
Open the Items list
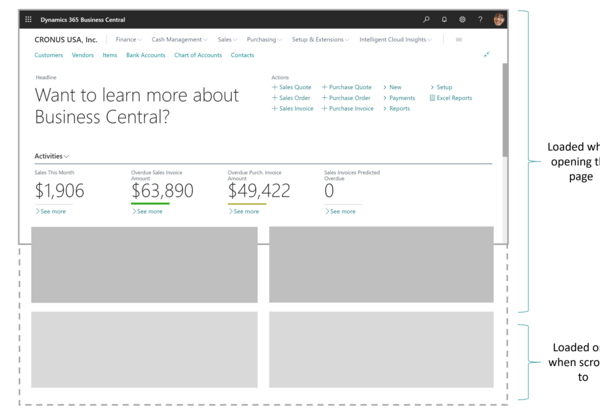coord(110,55)
